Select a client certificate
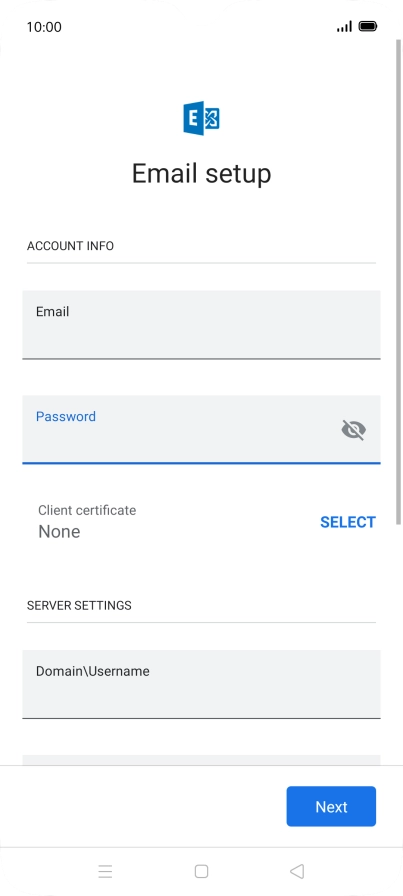 [x=348, y=522]
